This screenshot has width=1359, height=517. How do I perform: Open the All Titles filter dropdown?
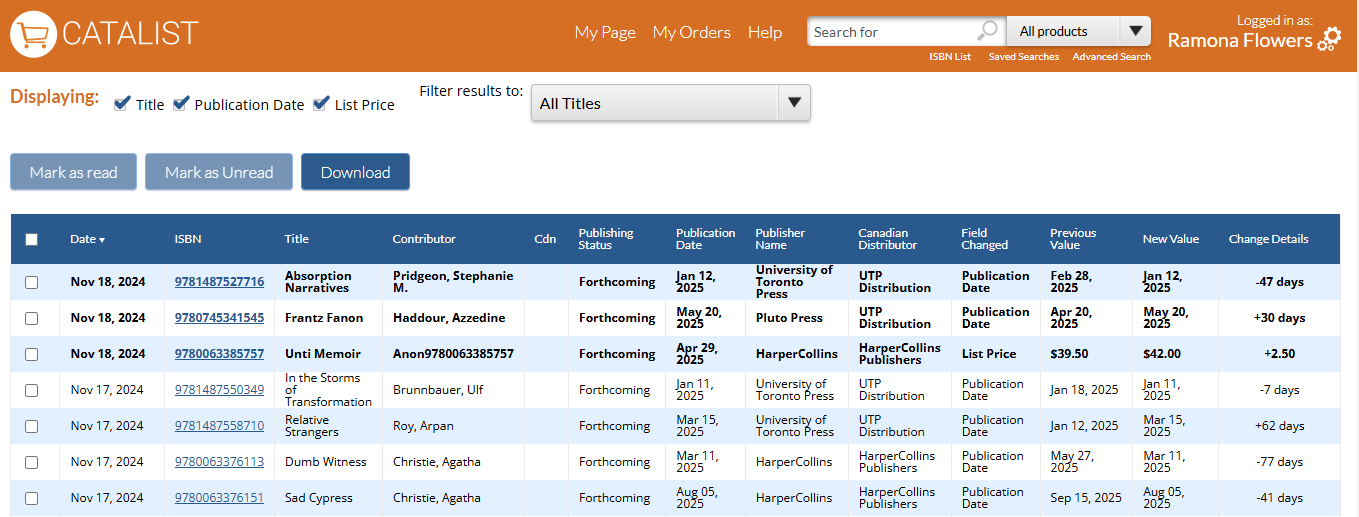tap(670, 103)
